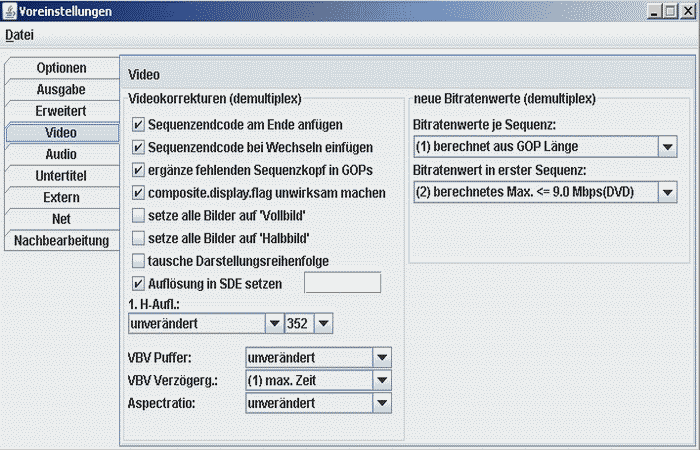
Task: Maximize the Voreinstellungen window
Action: 668,11
